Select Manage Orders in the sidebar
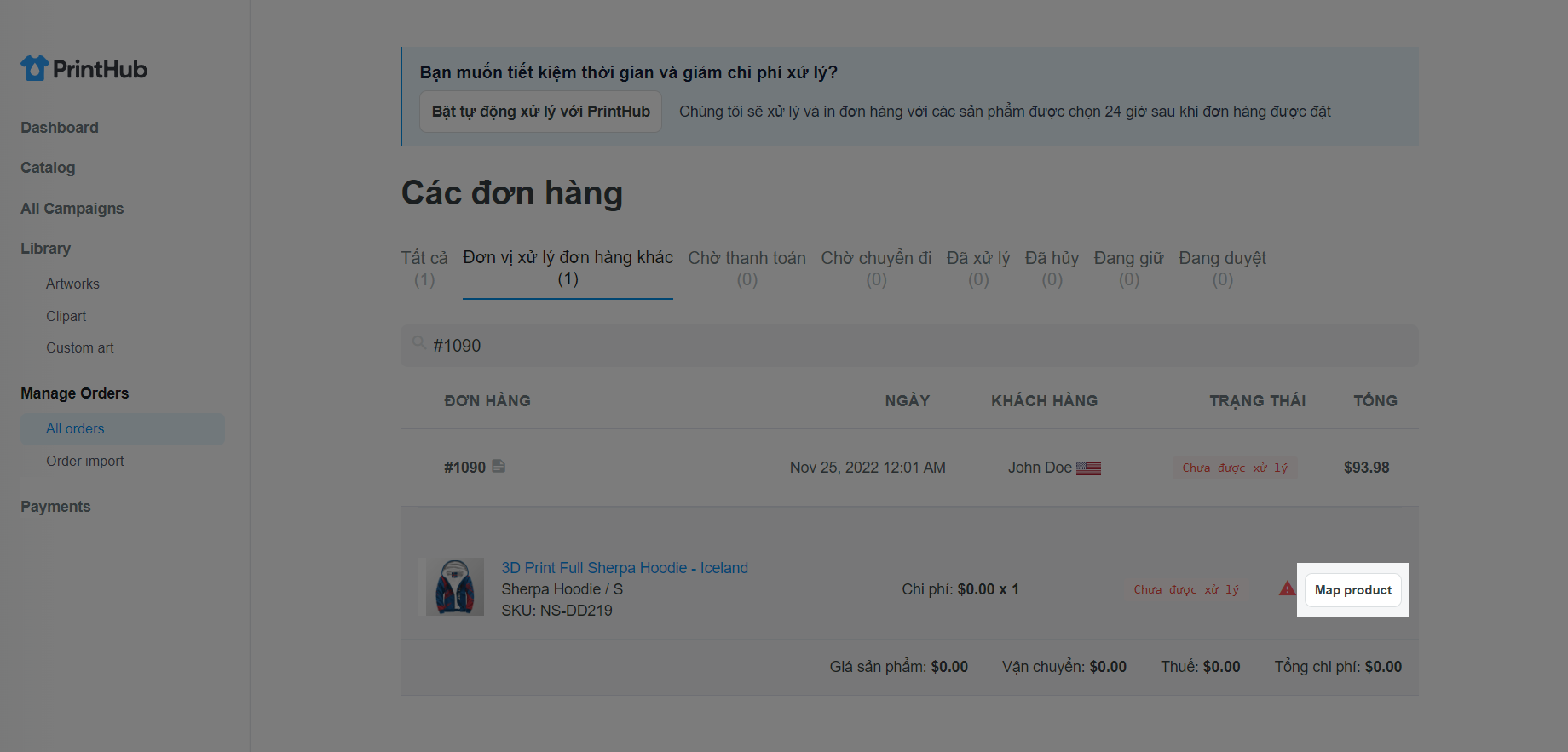1568x752 pixels. click(x=75, y=393)
